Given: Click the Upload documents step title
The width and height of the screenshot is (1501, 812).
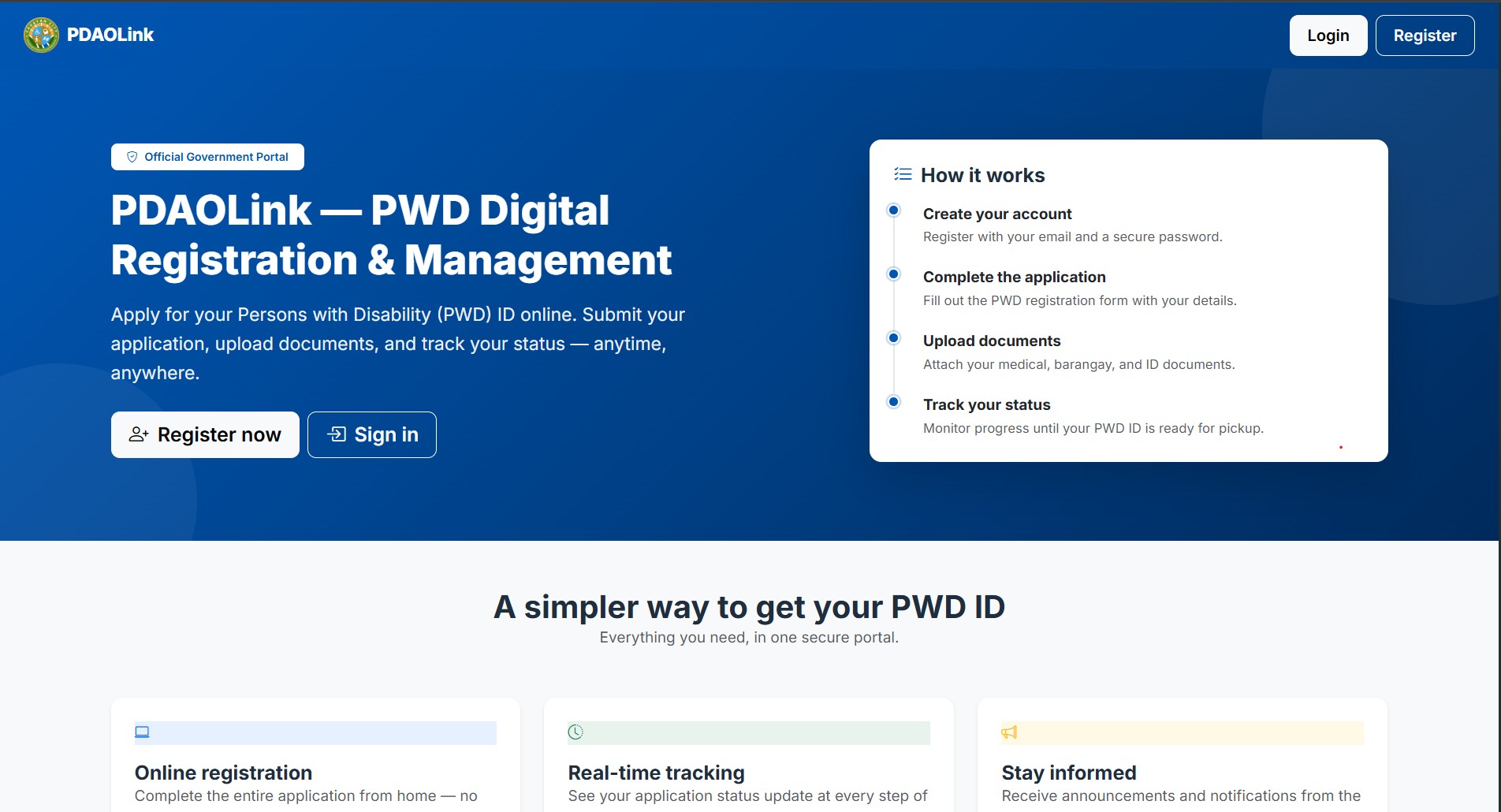Looking at the screenshot, I should (x=992, y=341).
